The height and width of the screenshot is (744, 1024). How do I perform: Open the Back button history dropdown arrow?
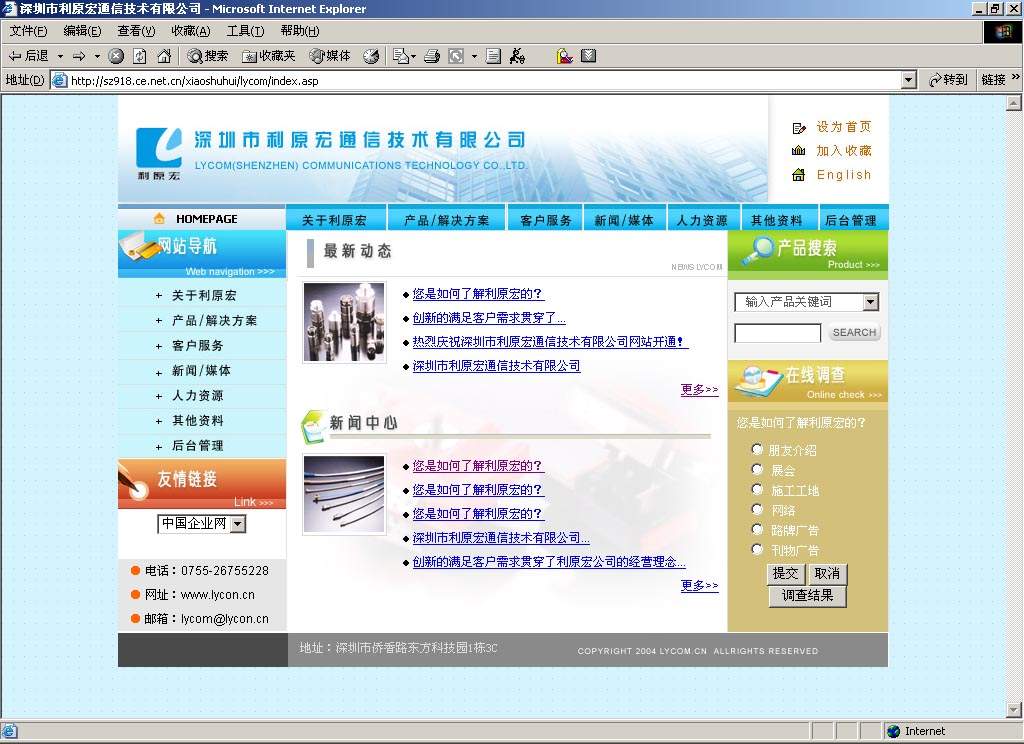(60, 56)
